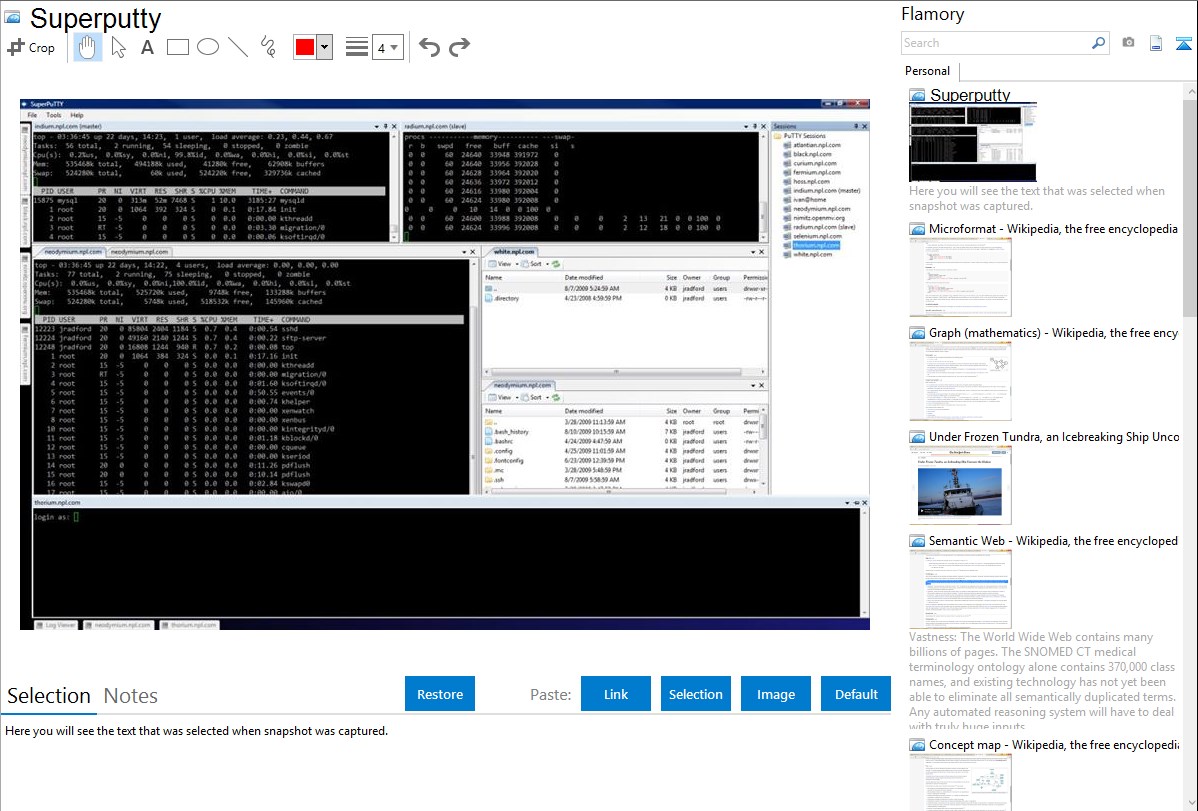Image resolution: width=1198 pixels, height=811 pixels.
Task: Switch to the Selection tab
Action: (49, 696)
